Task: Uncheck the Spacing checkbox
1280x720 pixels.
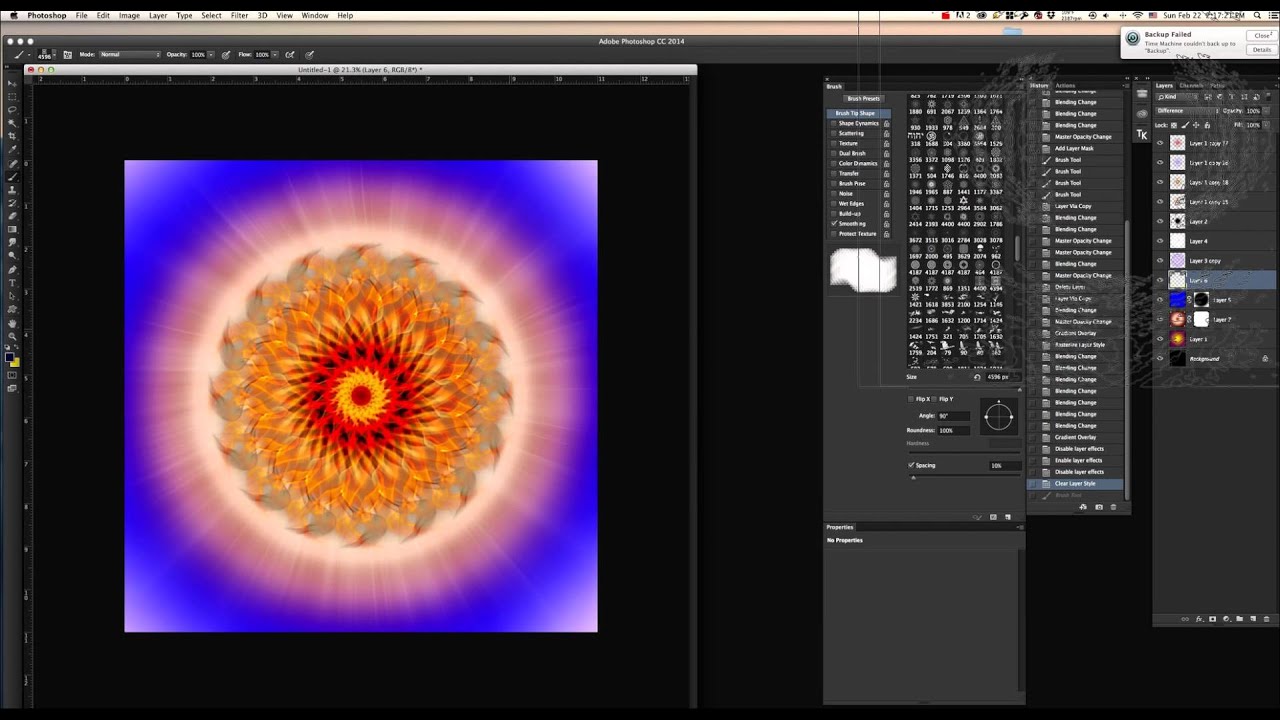Action: (911, 465)
